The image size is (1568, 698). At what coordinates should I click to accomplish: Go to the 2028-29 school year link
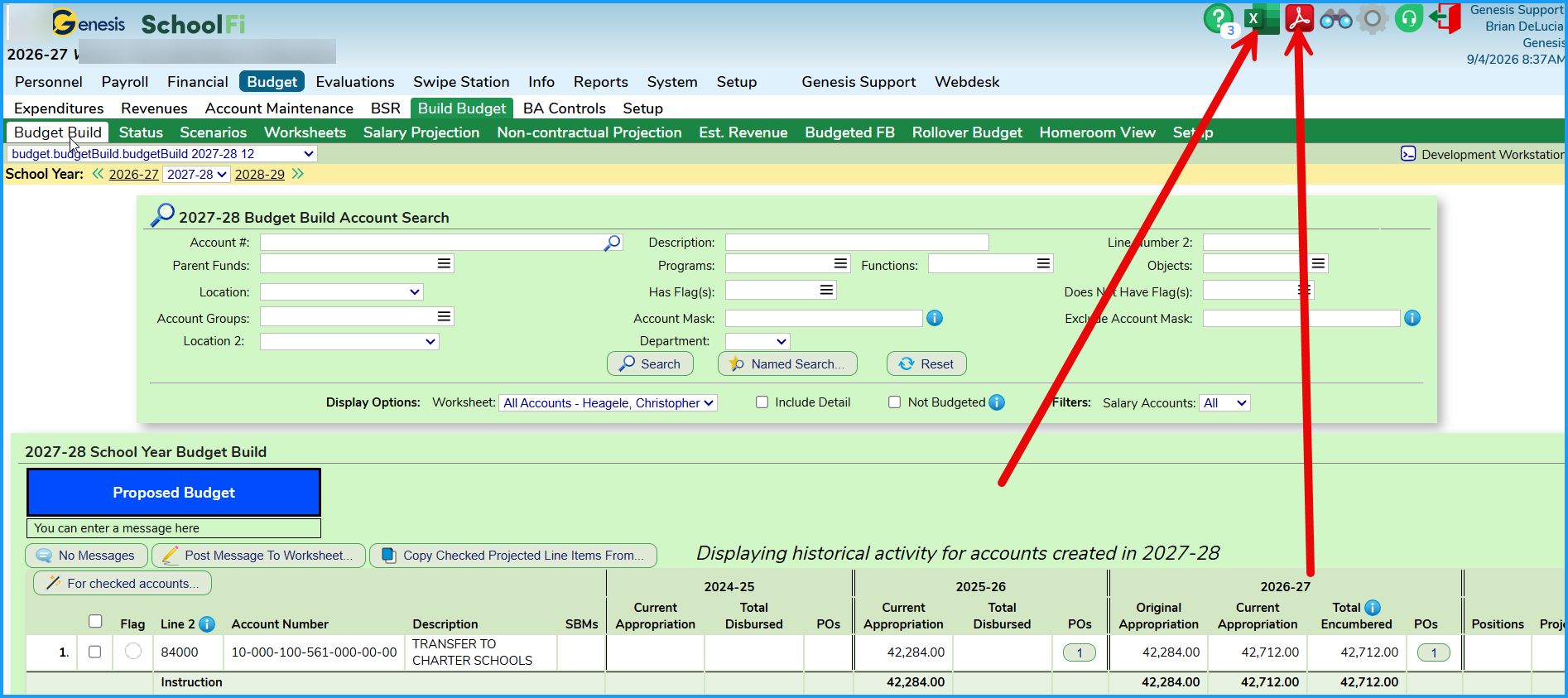259,175
